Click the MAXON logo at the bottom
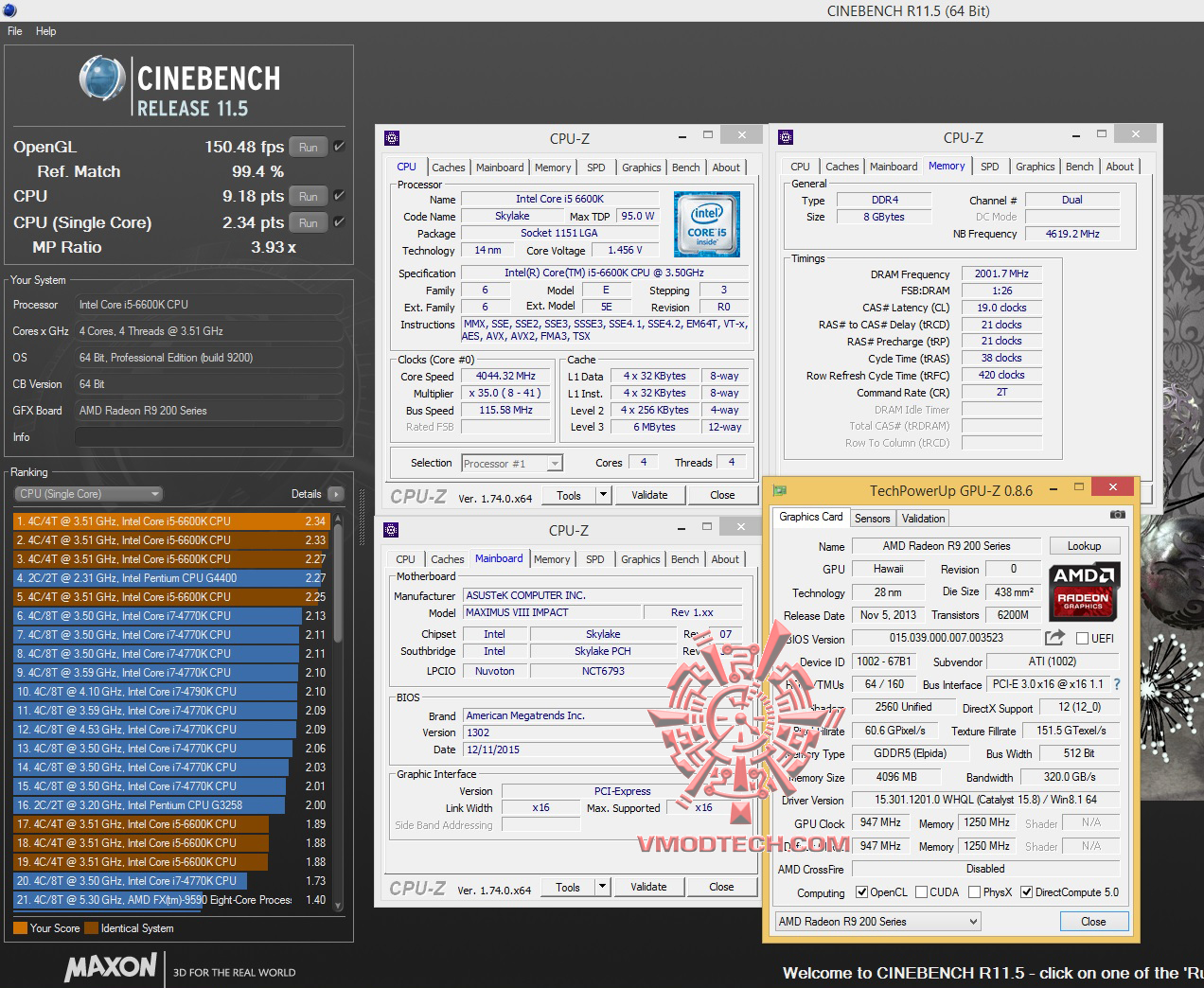 coord(111,966)
